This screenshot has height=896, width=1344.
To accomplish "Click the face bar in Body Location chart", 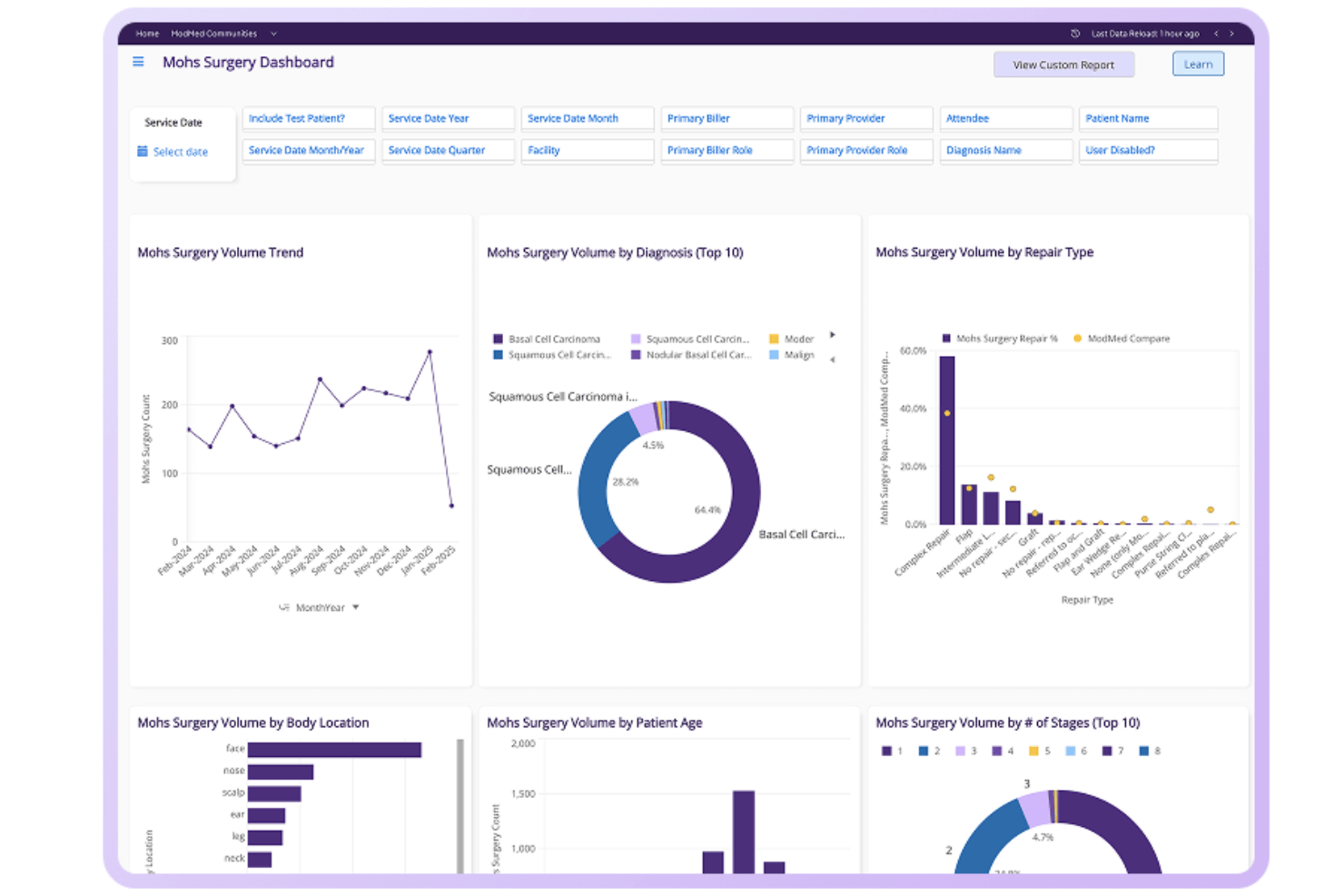I will point(334,749).
